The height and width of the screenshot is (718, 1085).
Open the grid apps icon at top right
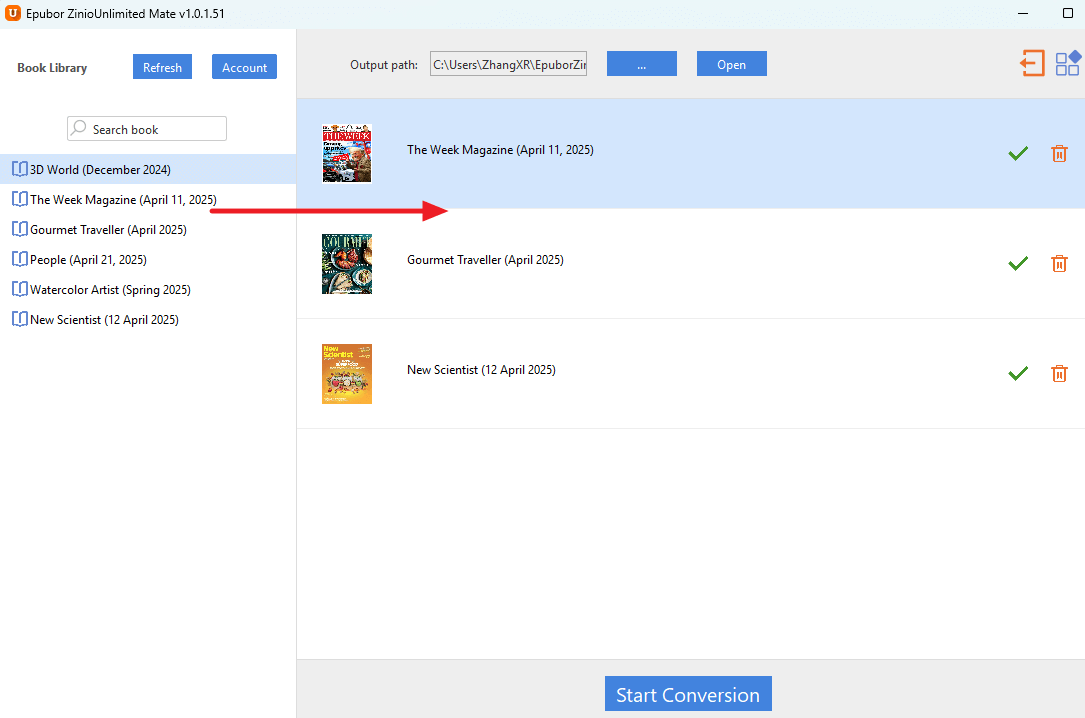tap(1068, 64)
